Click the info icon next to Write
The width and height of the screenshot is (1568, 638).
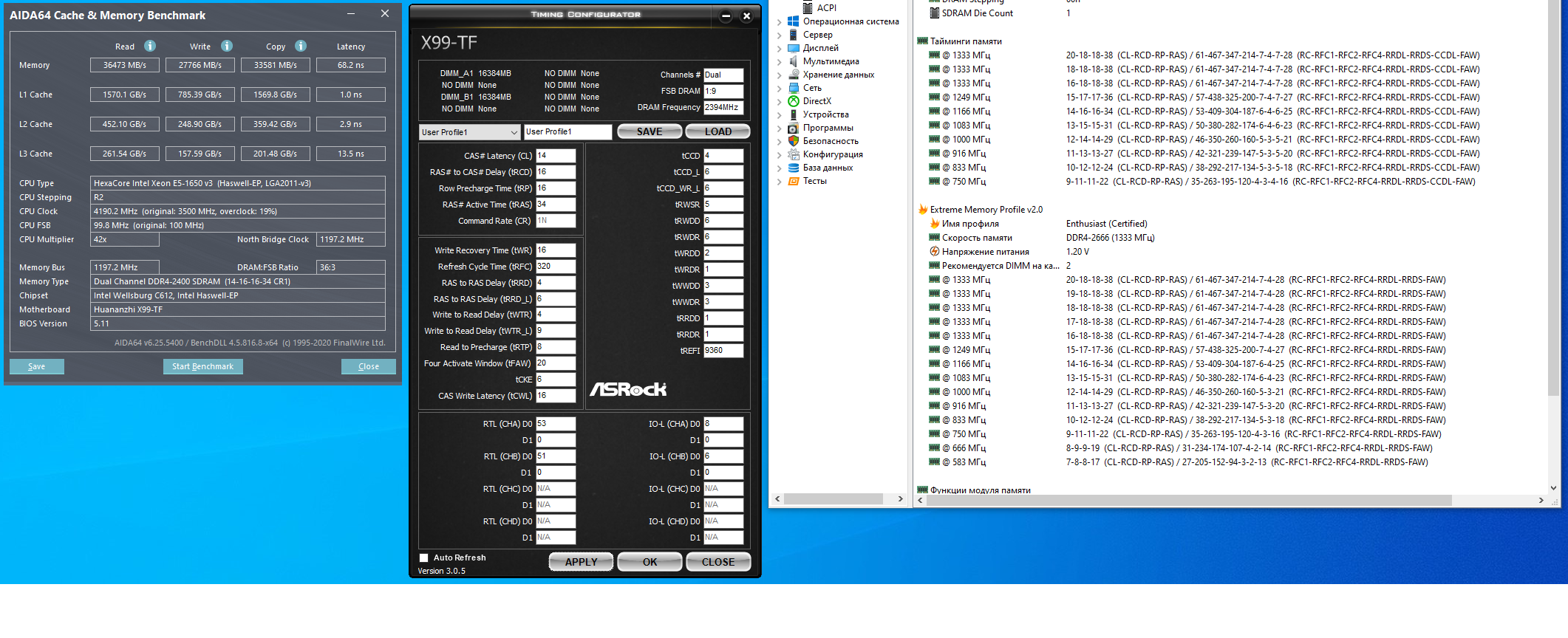(x=227, y=46)
